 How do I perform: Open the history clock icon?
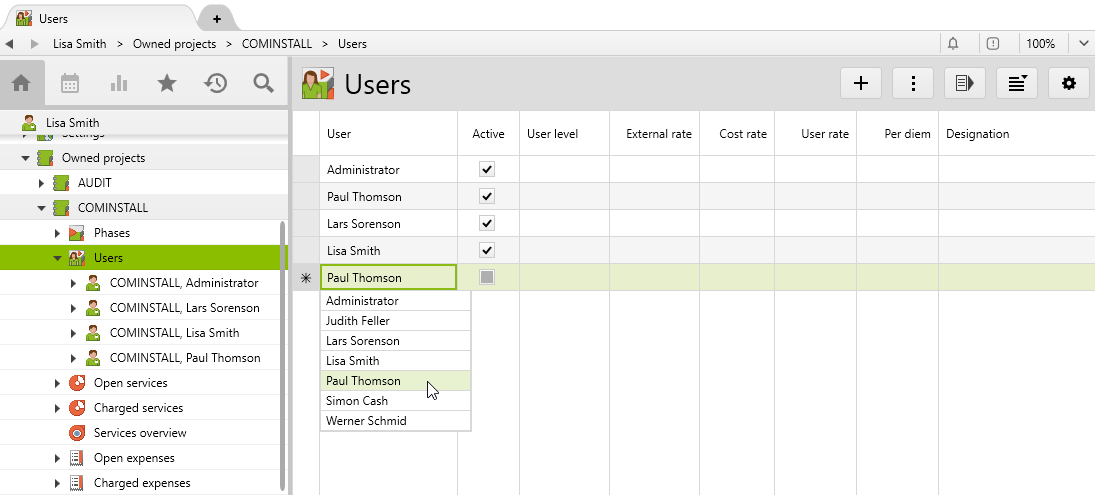tap(215, 83)
